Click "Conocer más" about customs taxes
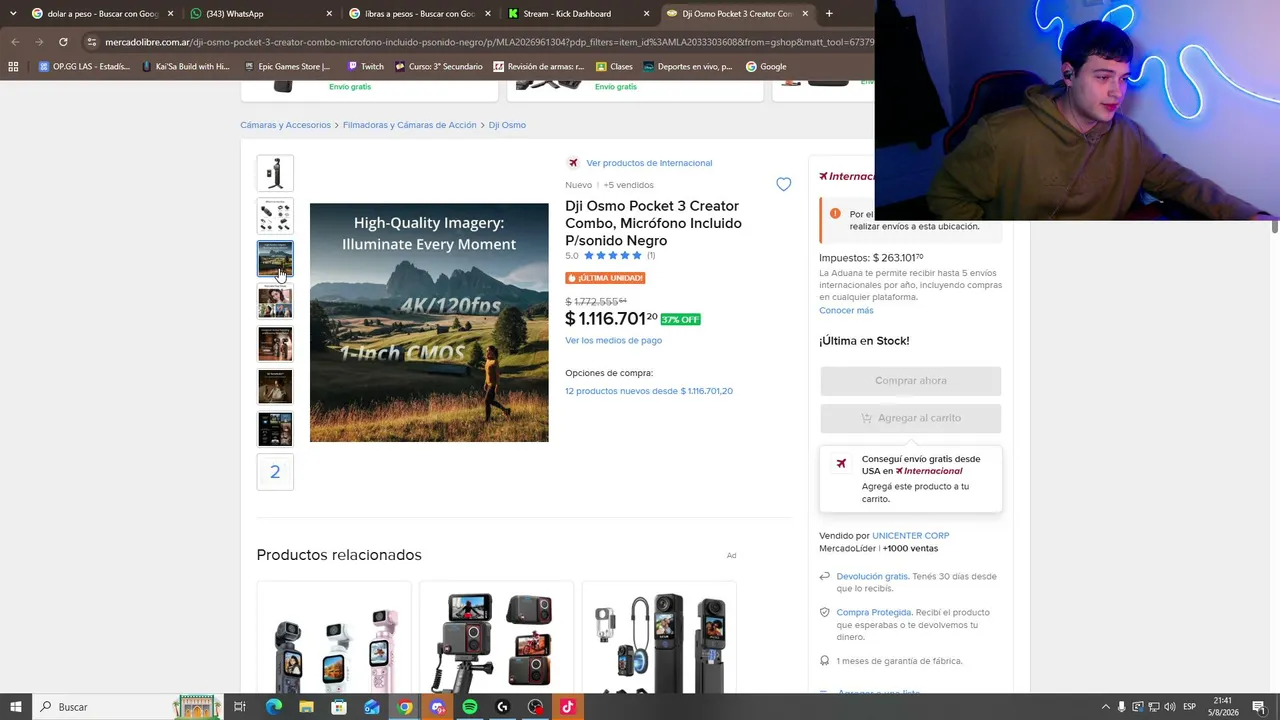 [846, 310]
